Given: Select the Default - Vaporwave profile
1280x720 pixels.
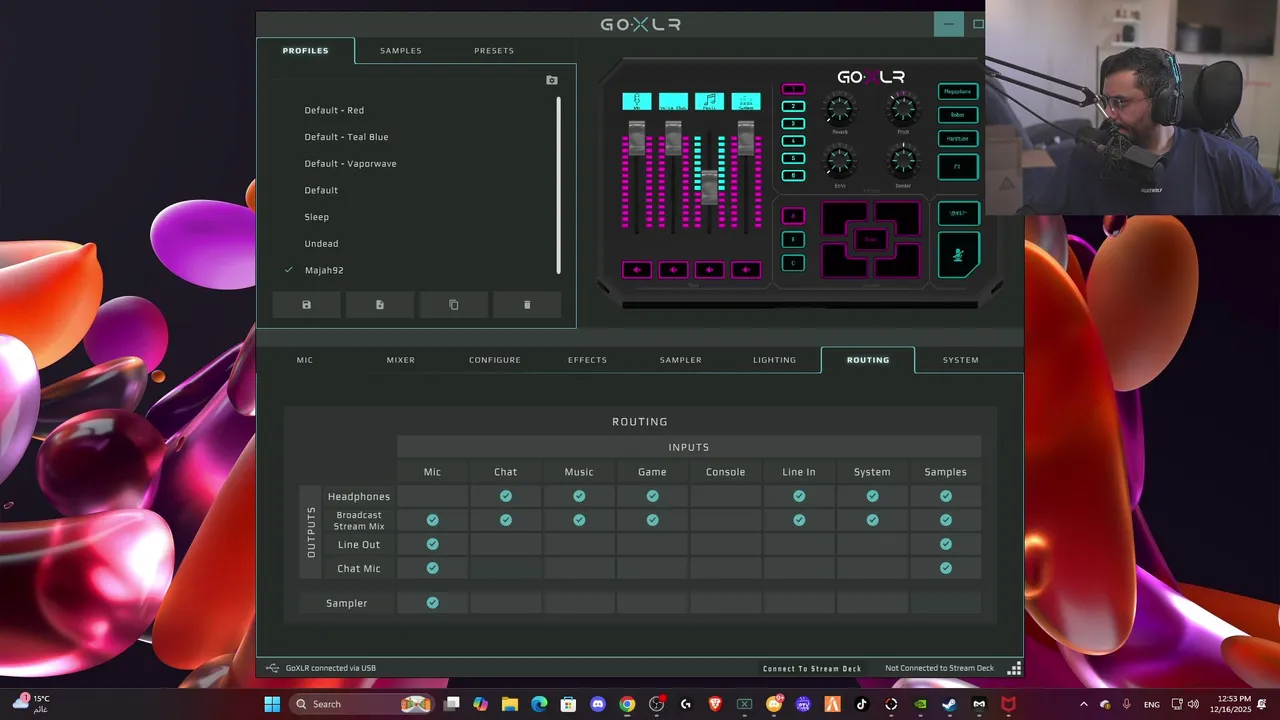Looking at the screenshot, I should tap(350, 163).
